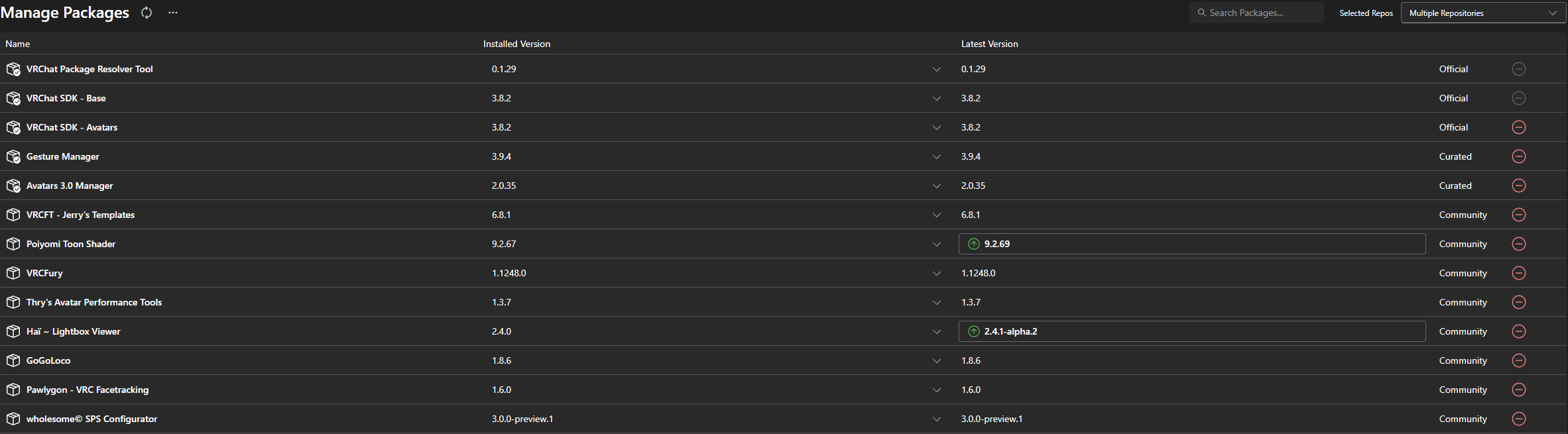Remove the VRCFury package

point(1519,273)
